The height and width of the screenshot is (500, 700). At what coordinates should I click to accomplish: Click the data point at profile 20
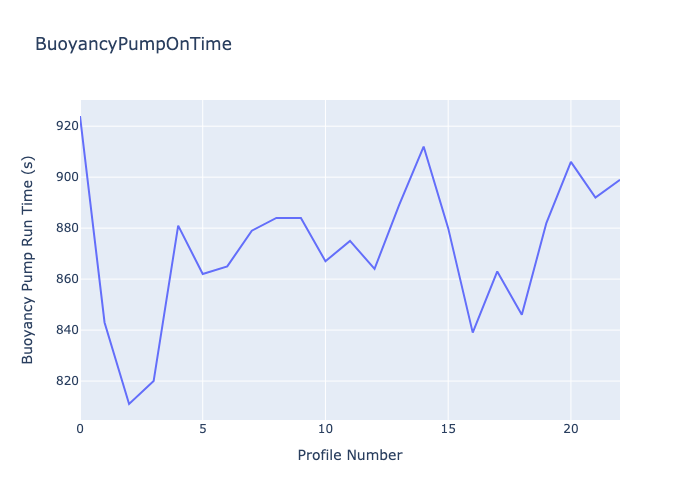571,162
